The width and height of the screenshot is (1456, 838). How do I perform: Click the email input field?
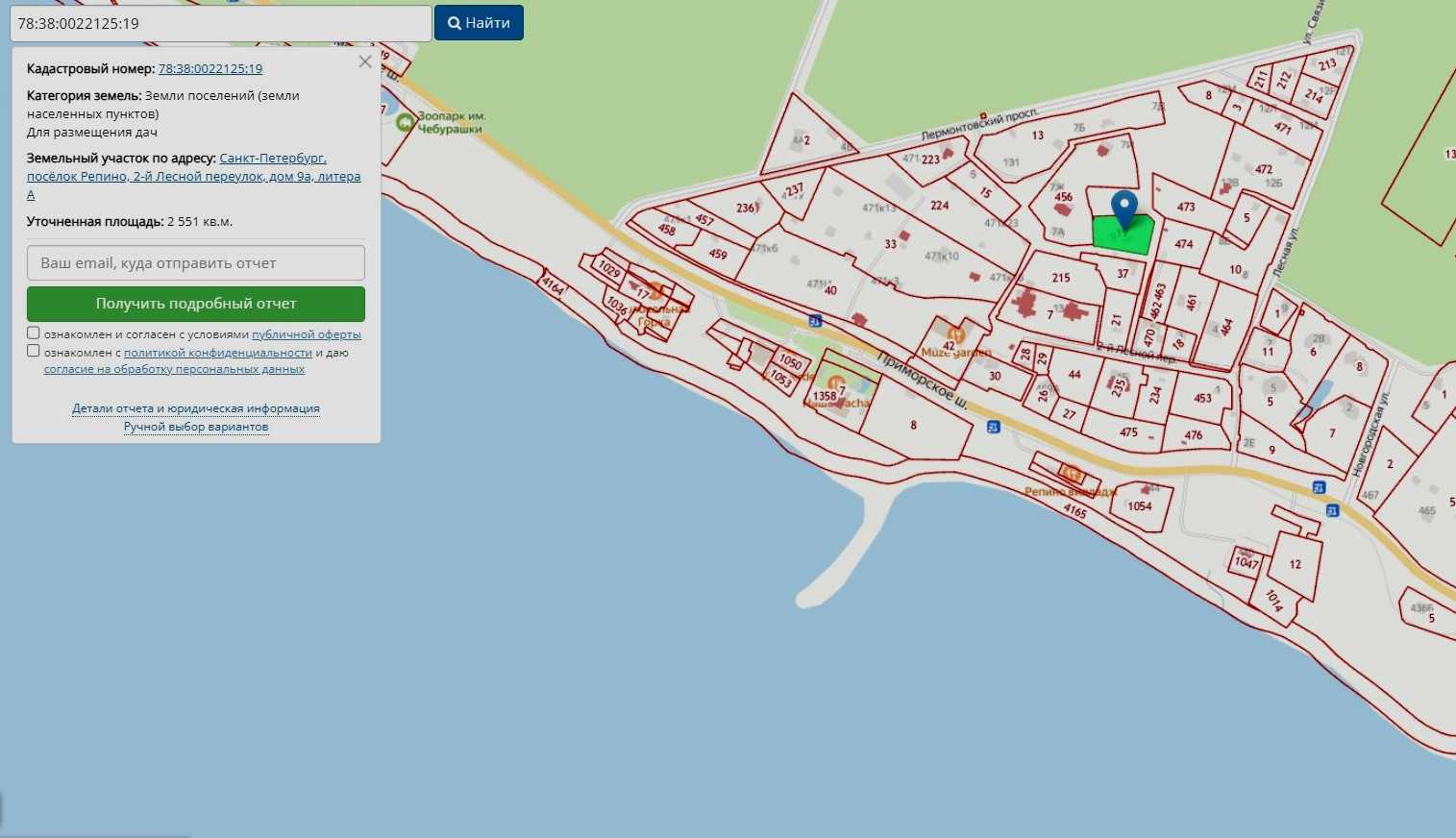196,263
